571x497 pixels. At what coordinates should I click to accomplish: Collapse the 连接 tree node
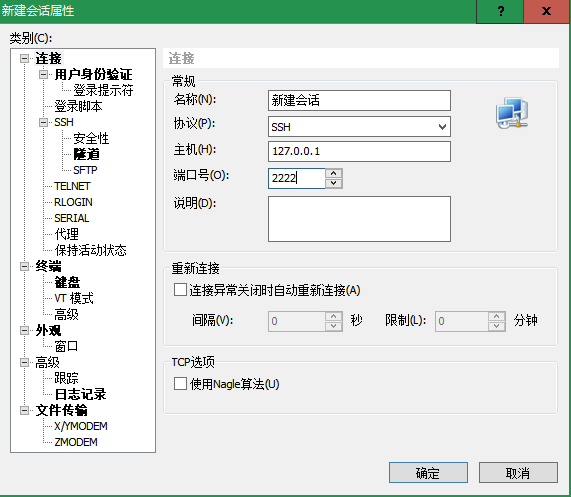[x=24, y=58]
